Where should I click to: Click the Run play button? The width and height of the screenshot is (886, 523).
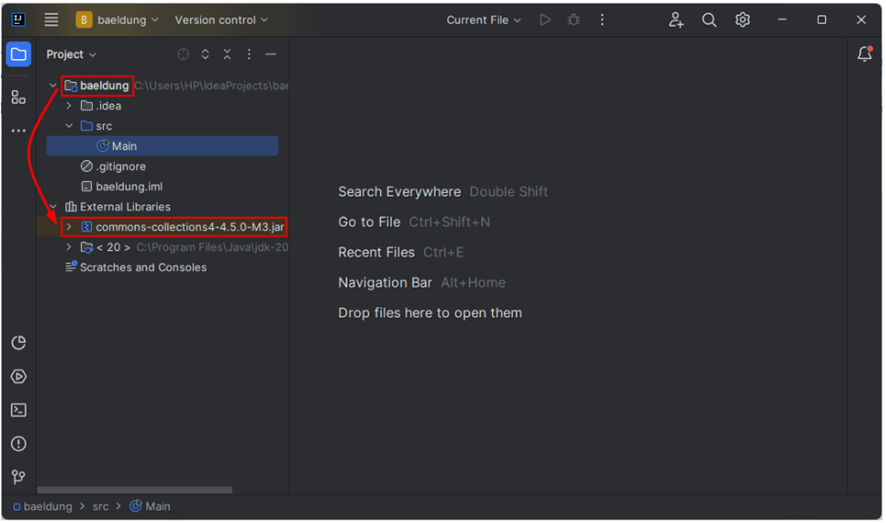[x=545, y=20]
